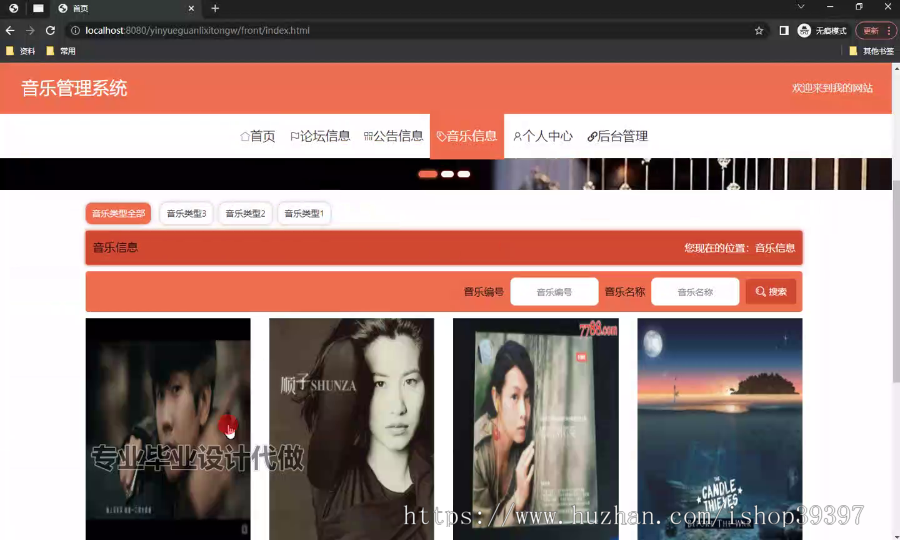Filter by 音乐类型2
900x540 pixels.
[x=245, y=213]
